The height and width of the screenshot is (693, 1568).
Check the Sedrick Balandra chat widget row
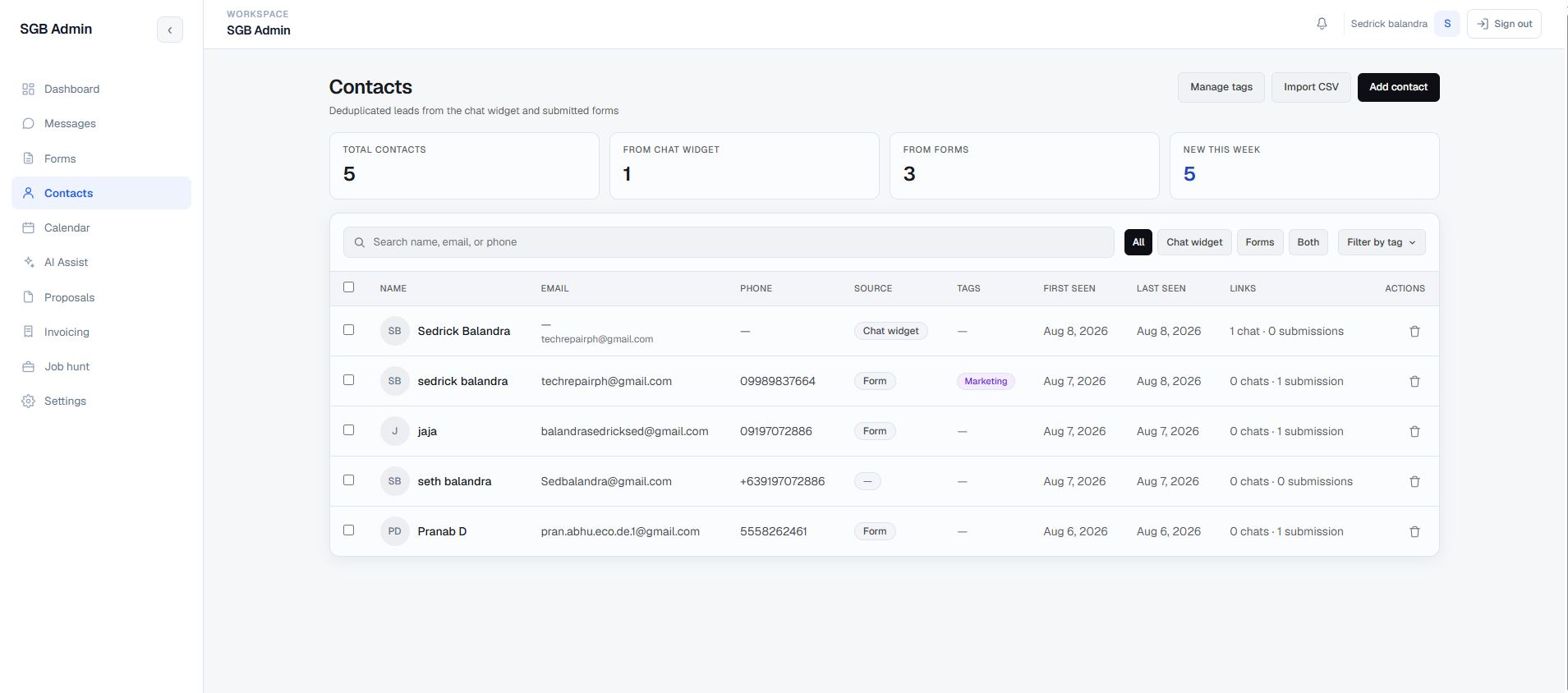(348, 329)
